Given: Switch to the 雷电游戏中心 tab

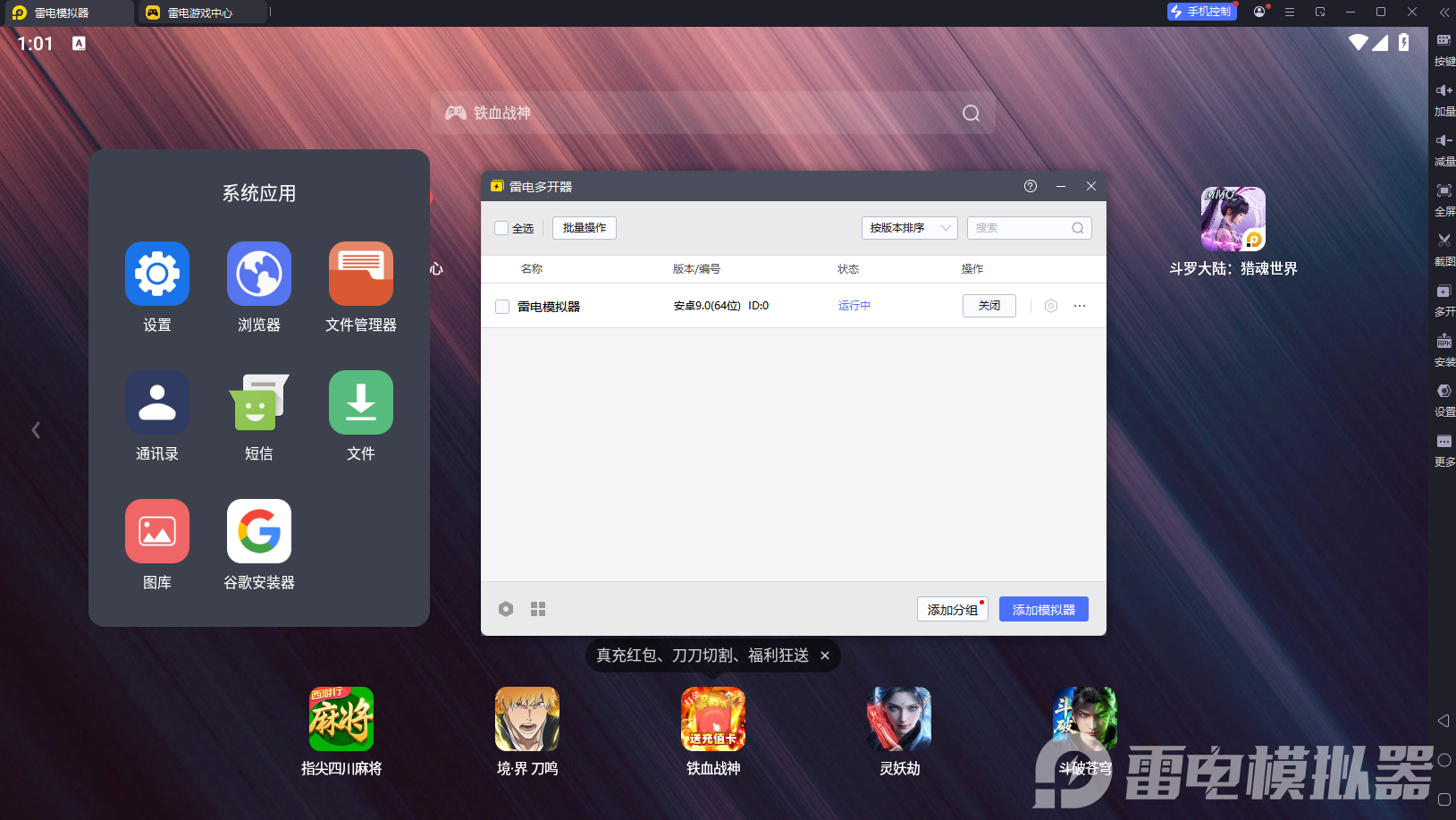Looking at the screenshot, I should (201, 13).
